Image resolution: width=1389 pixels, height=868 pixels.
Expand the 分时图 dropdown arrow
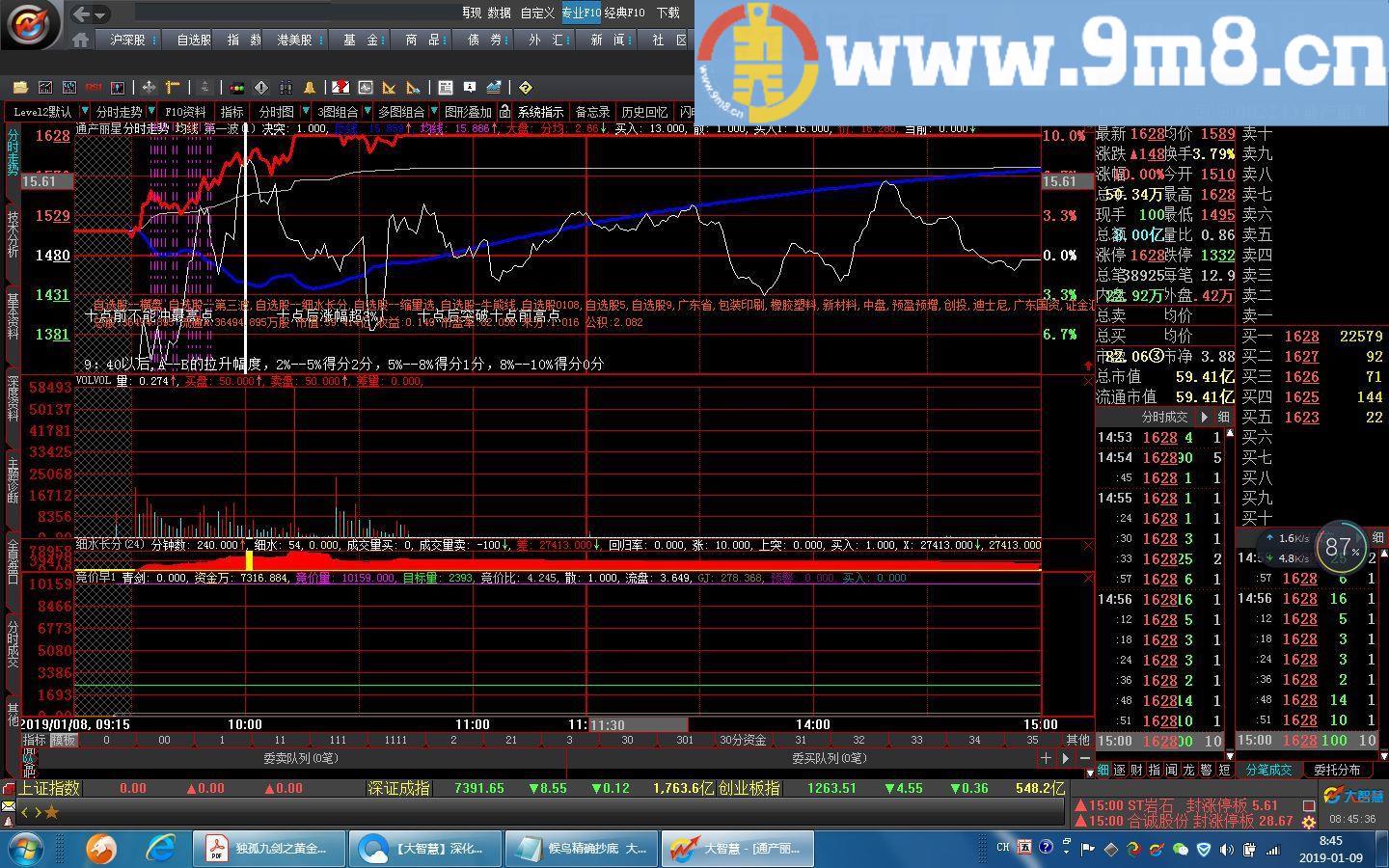(x=306, y=112)
